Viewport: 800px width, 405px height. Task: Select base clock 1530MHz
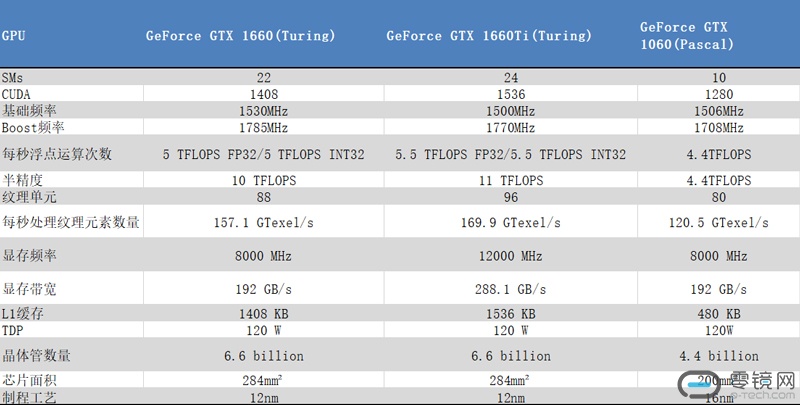pos(264,111)
